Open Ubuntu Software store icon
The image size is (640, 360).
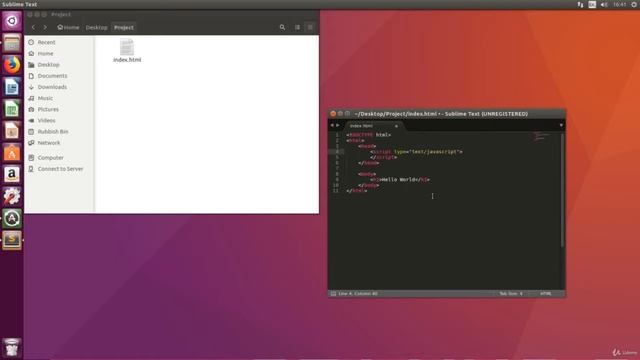pos(11,153)
